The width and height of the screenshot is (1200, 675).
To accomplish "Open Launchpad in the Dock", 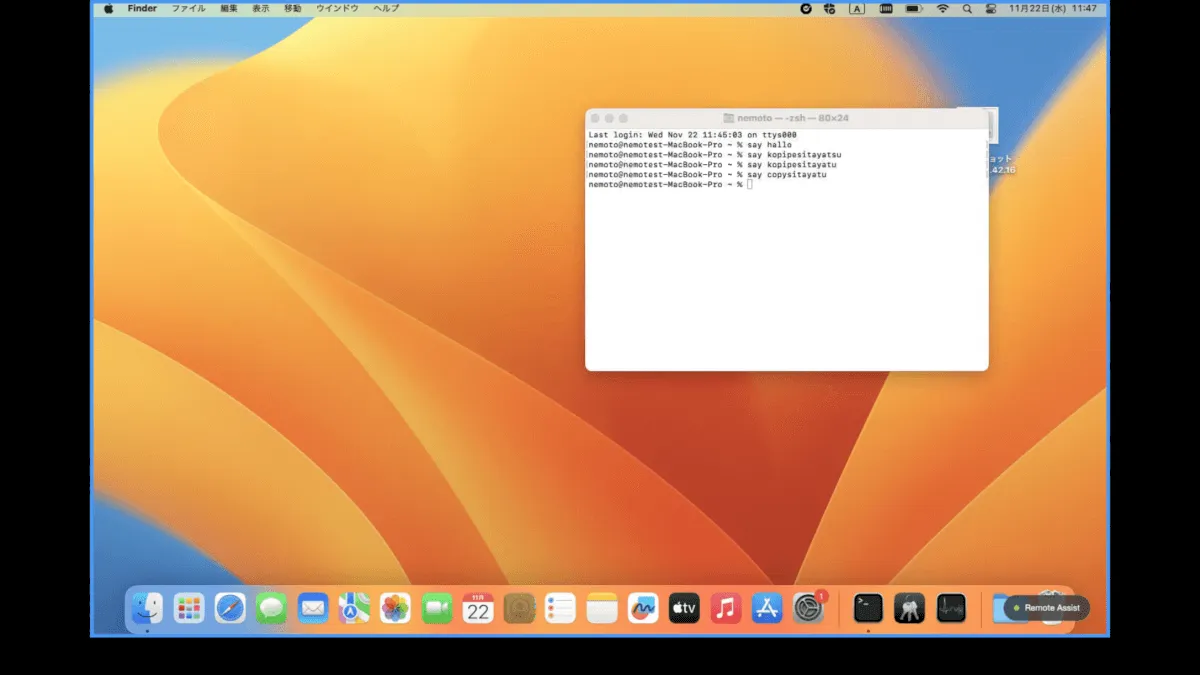I will [188, 607].
